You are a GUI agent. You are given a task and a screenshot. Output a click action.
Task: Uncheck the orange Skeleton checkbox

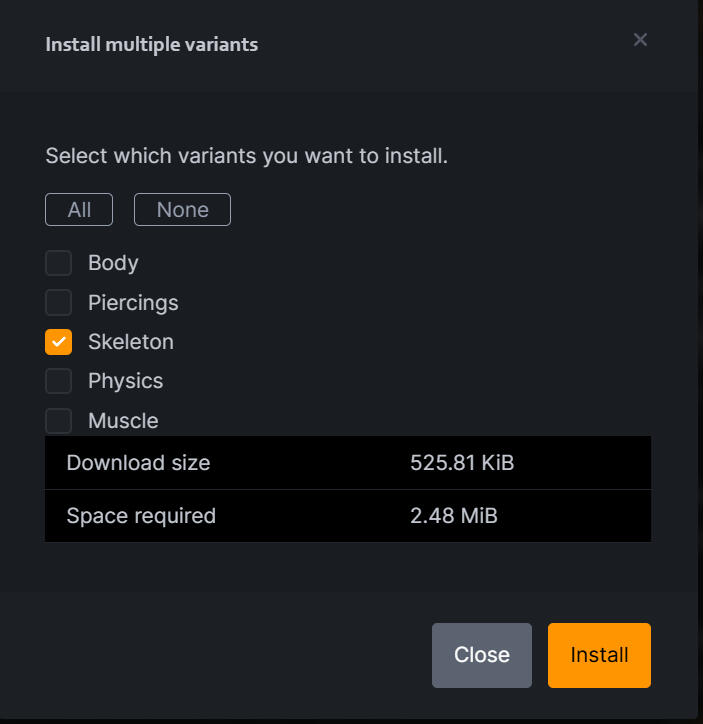59,342
